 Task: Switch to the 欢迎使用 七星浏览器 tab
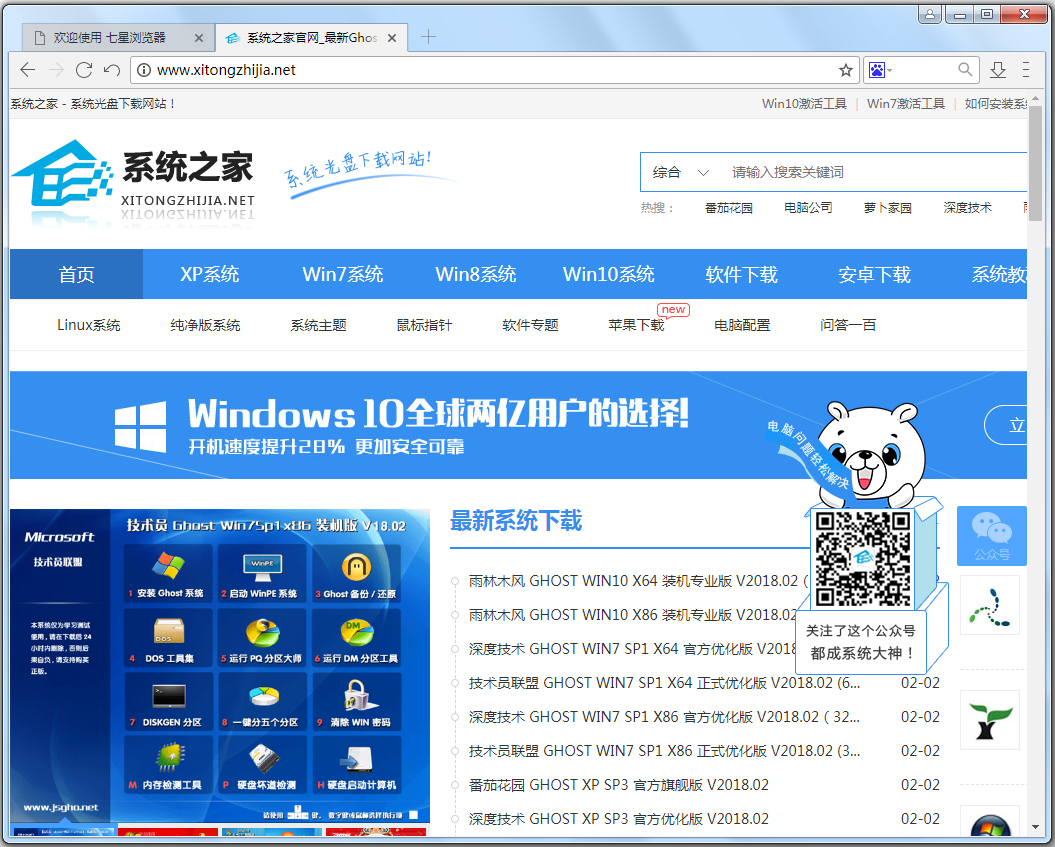tap(118, 38)
